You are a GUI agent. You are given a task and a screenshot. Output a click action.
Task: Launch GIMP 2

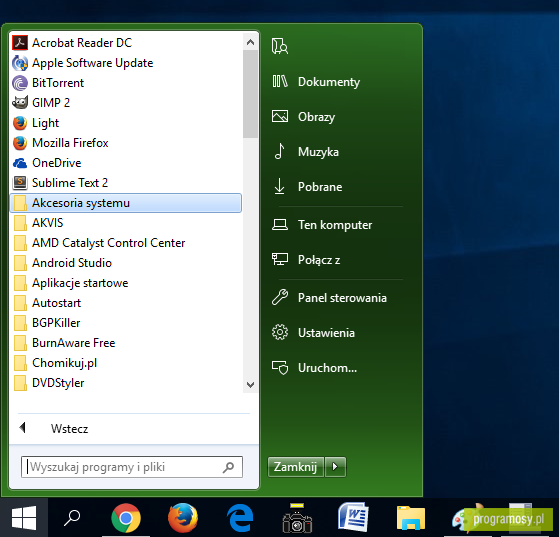click(x=126, y=103)
